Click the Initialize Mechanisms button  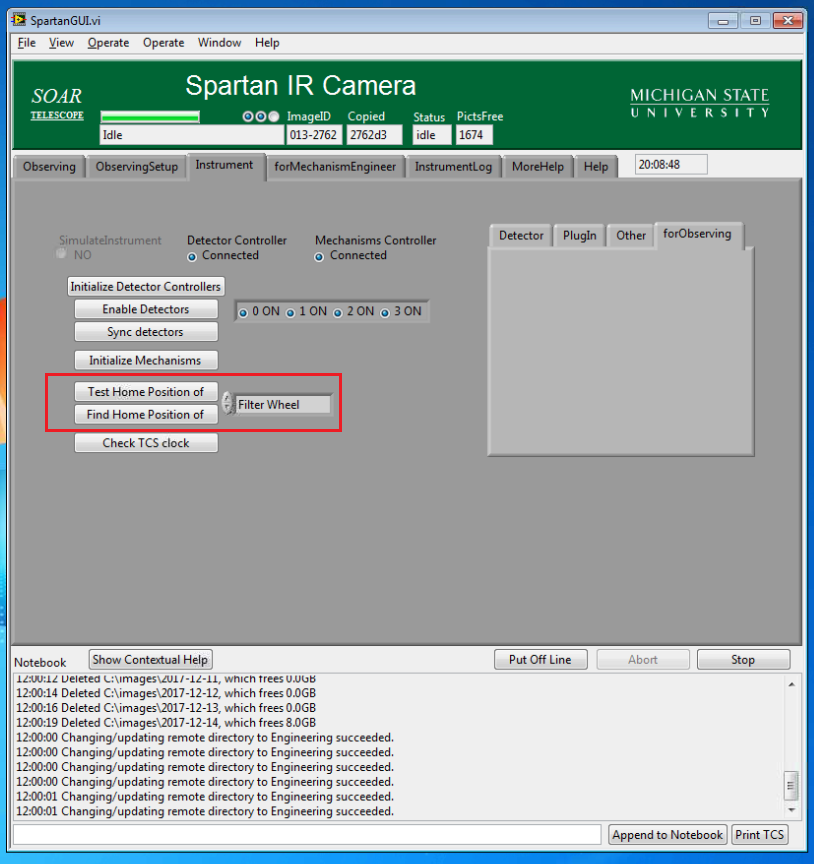pos(145,360)
